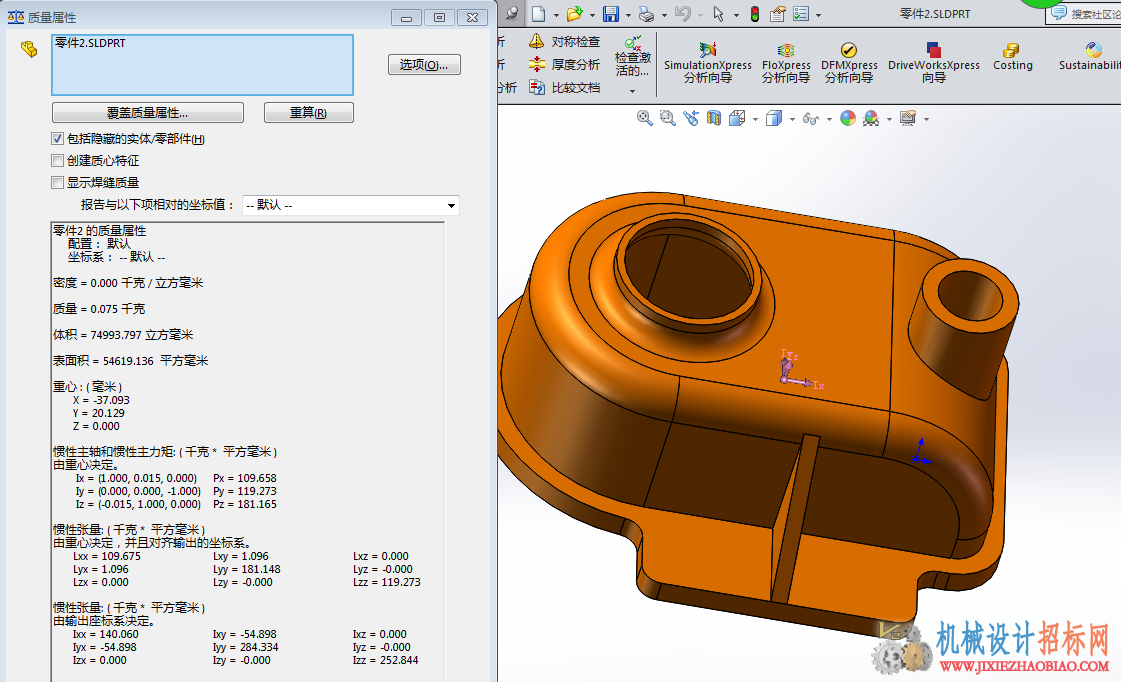The image size is (1121, 682).
Task: Click 质量 = 0.075 千克 text line
Action: pos(99,309)
